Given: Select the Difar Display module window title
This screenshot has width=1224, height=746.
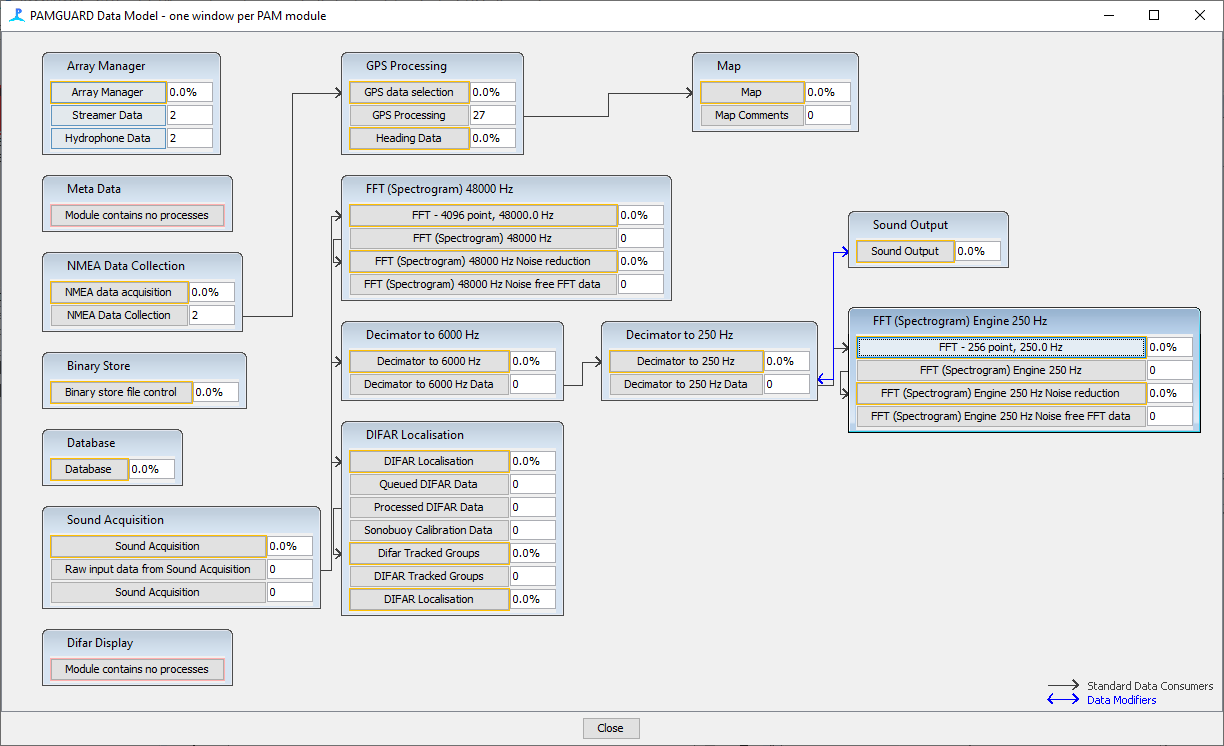Looking at the screenshot, I should 100,643.
